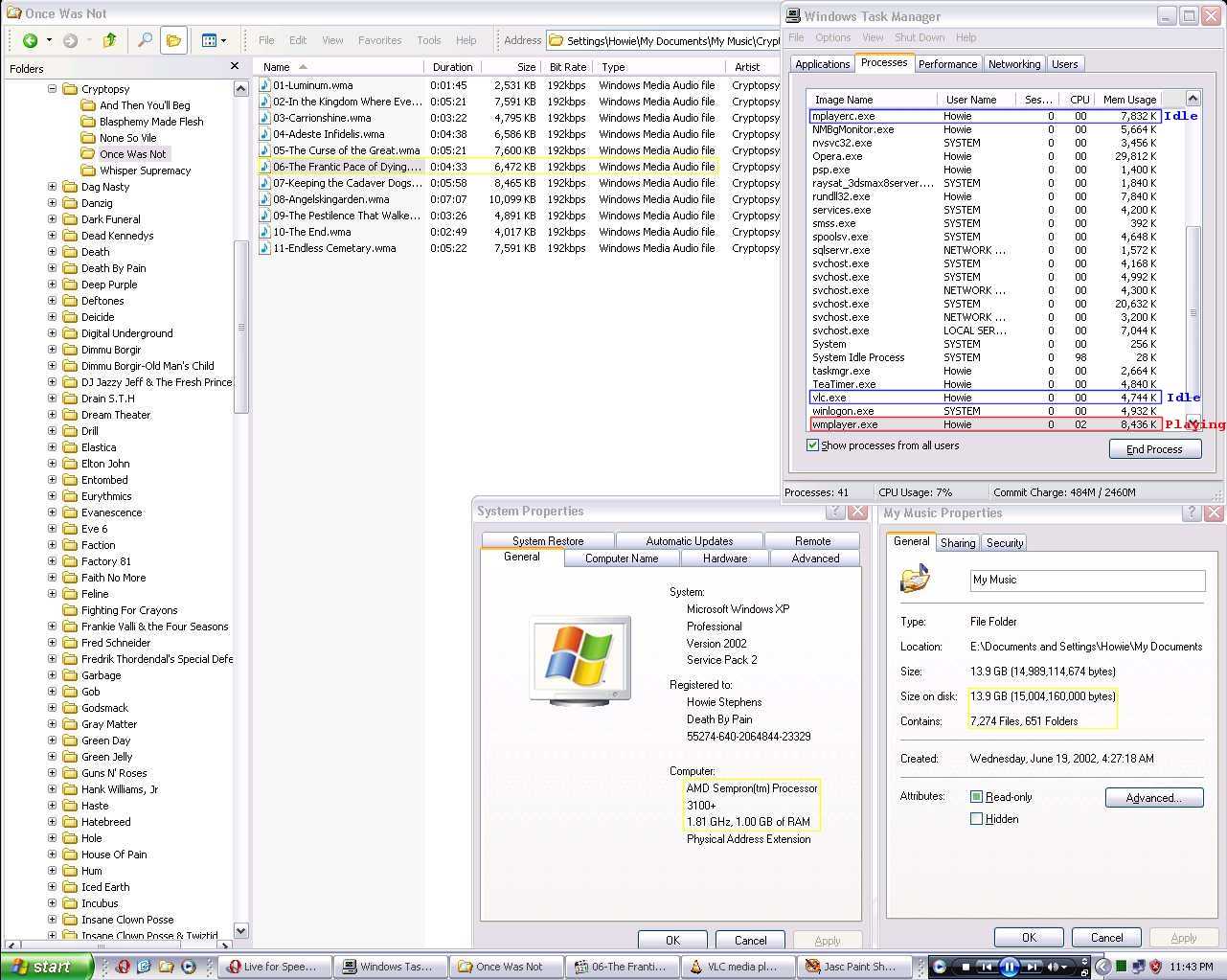This screenshot has width=1227, height=980.
Task: Click the Show Desktop Quick Launch icon
Action: pos(145,967)
